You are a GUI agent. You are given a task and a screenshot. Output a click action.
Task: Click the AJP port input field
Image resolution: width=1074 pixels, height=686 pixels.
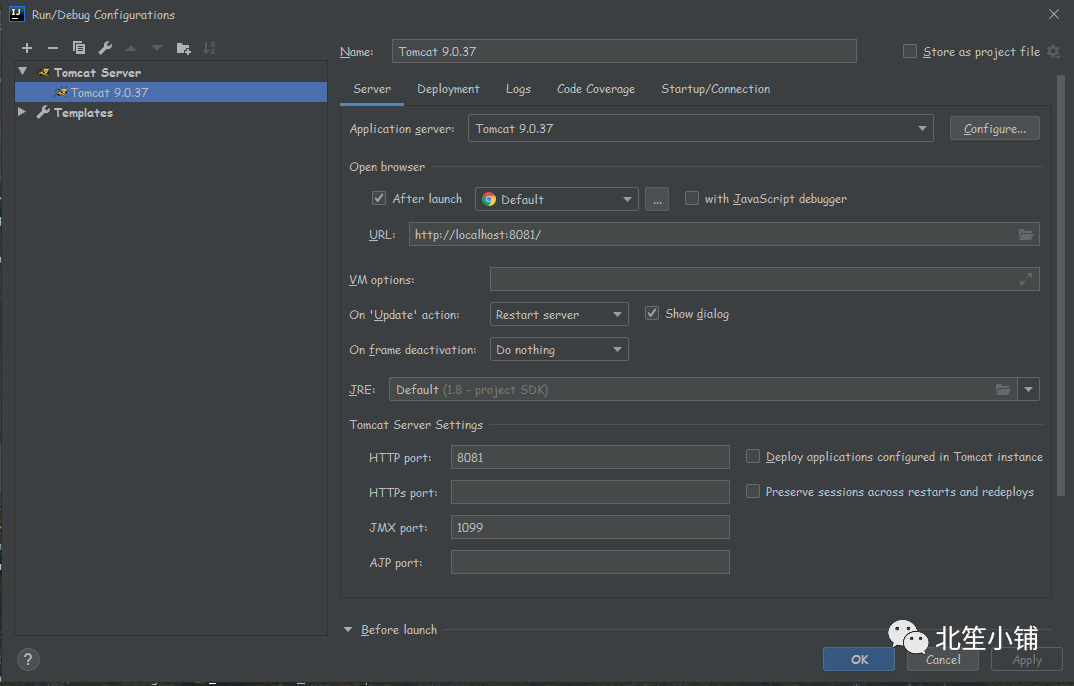click(x=590, y=562)
